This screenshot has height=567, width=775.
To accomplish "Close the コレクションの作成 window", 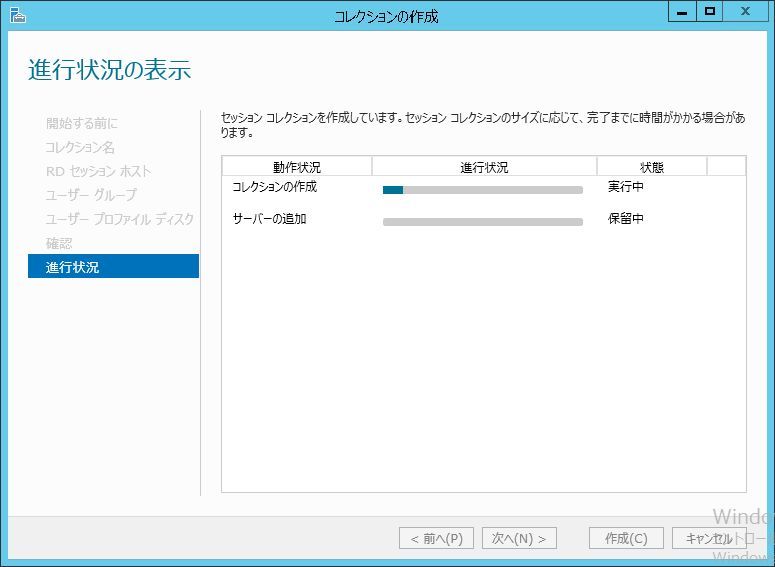I will [745, 12].
